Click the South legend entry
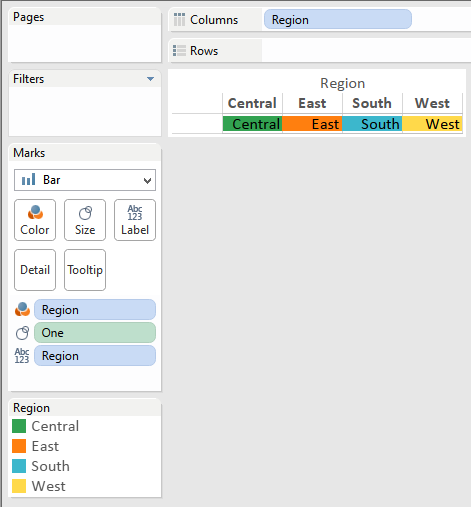Image resolution: width=471 pixels, height=507 pixels. (x=41, y=466)
